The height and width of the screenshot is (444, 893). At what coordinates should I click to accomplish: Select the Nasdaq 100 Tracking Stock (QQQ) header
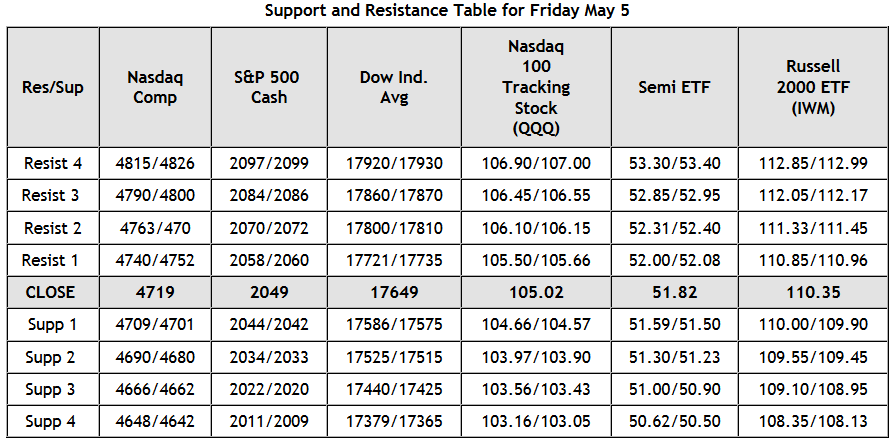[536, 87]
